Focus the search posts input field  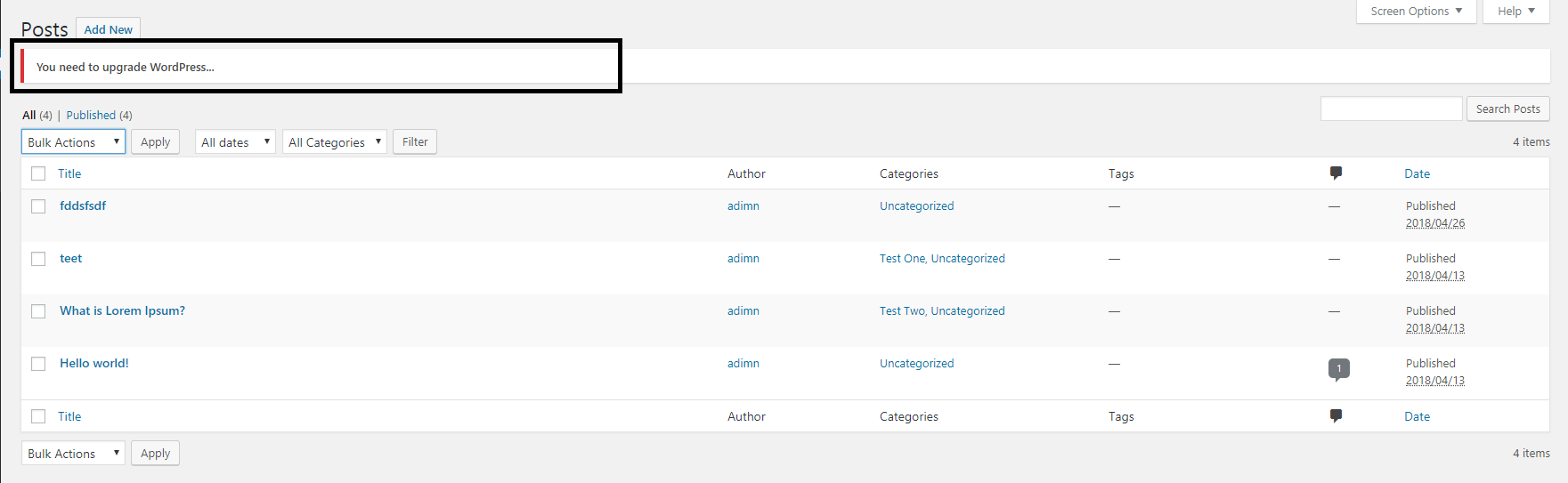tap(1391, 109)
